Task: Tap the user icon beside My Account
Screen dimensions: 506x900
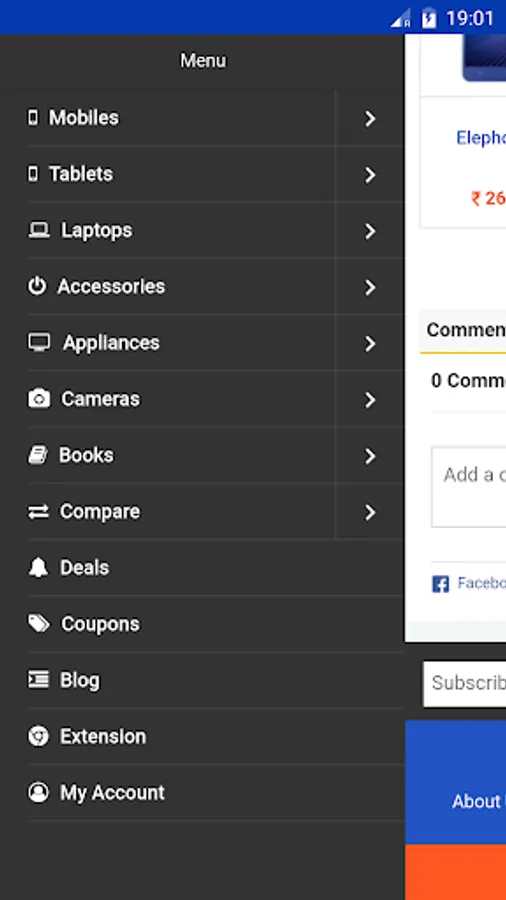Action: pos(38,792)
